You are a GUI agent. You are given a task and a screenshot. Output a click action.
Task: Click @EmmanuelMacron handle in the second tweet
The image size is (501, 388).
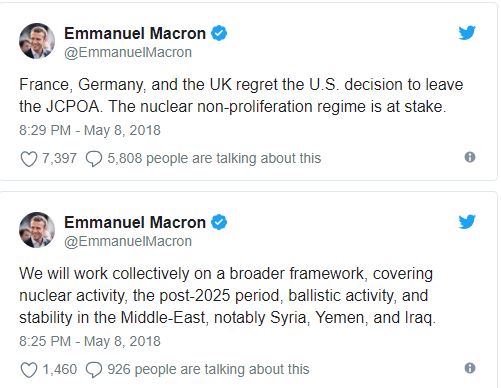pyautogui.click(x=128, y=241)
